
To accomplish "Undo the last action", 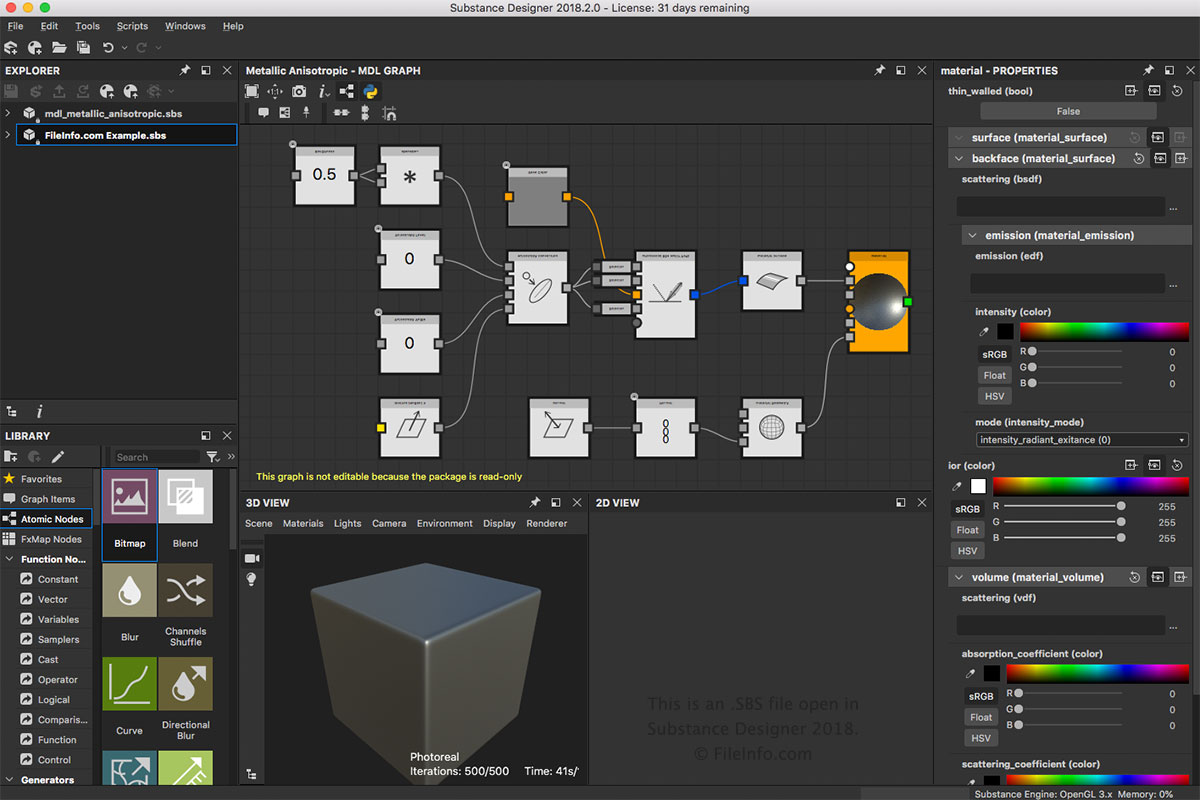I will (108, 47).
